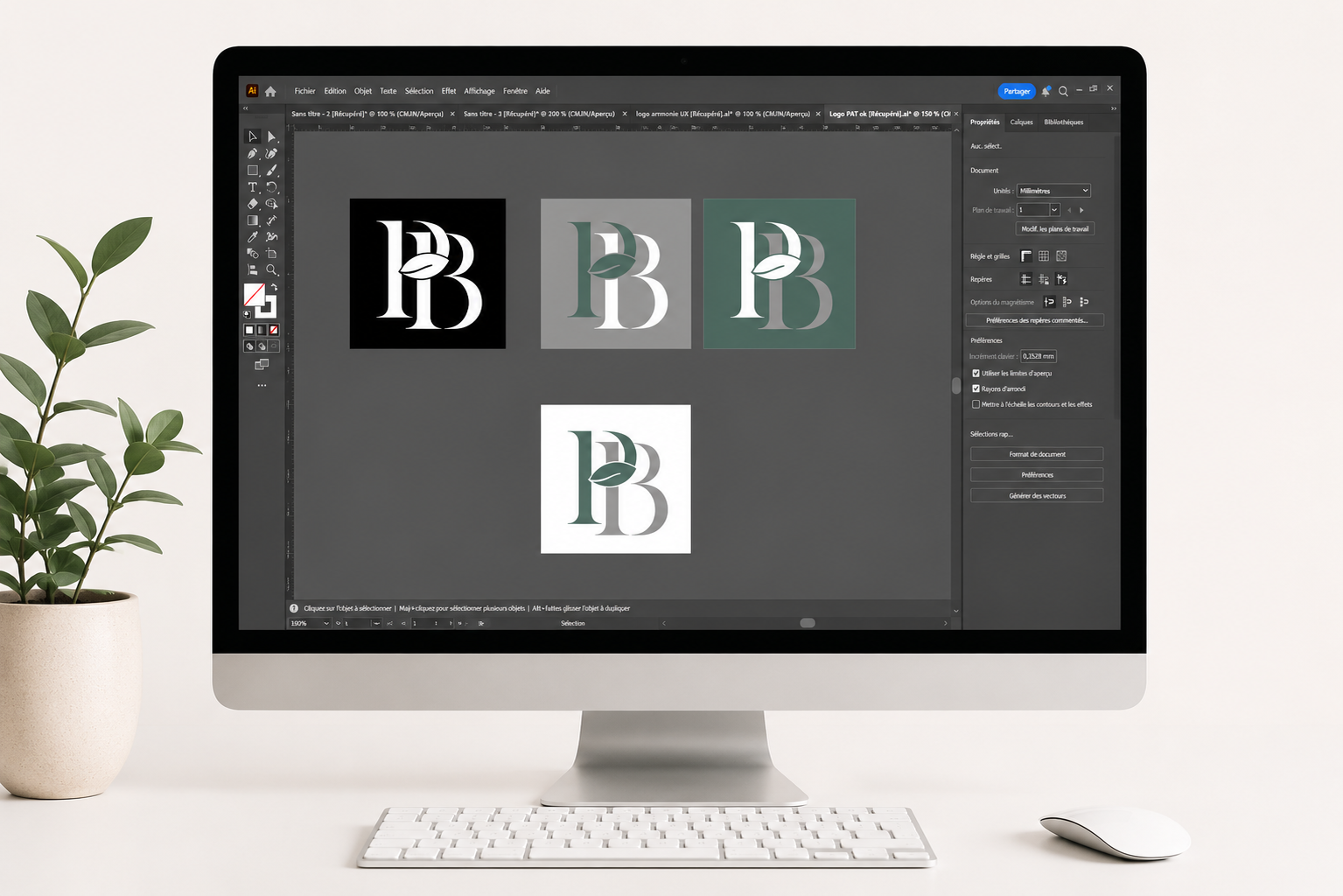Open the search magnifier in title bar
The image size is (1343, 896).
click(1063, 91)
